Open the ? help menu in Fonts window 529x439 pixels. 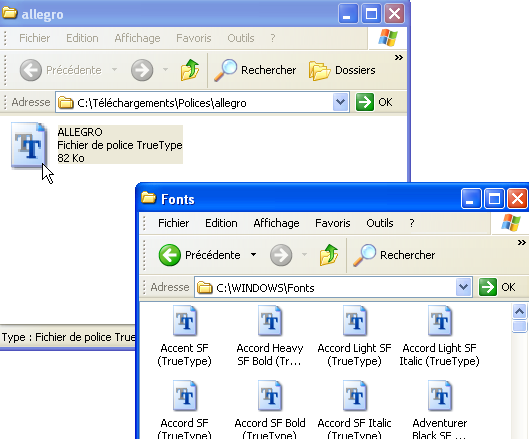412,223
